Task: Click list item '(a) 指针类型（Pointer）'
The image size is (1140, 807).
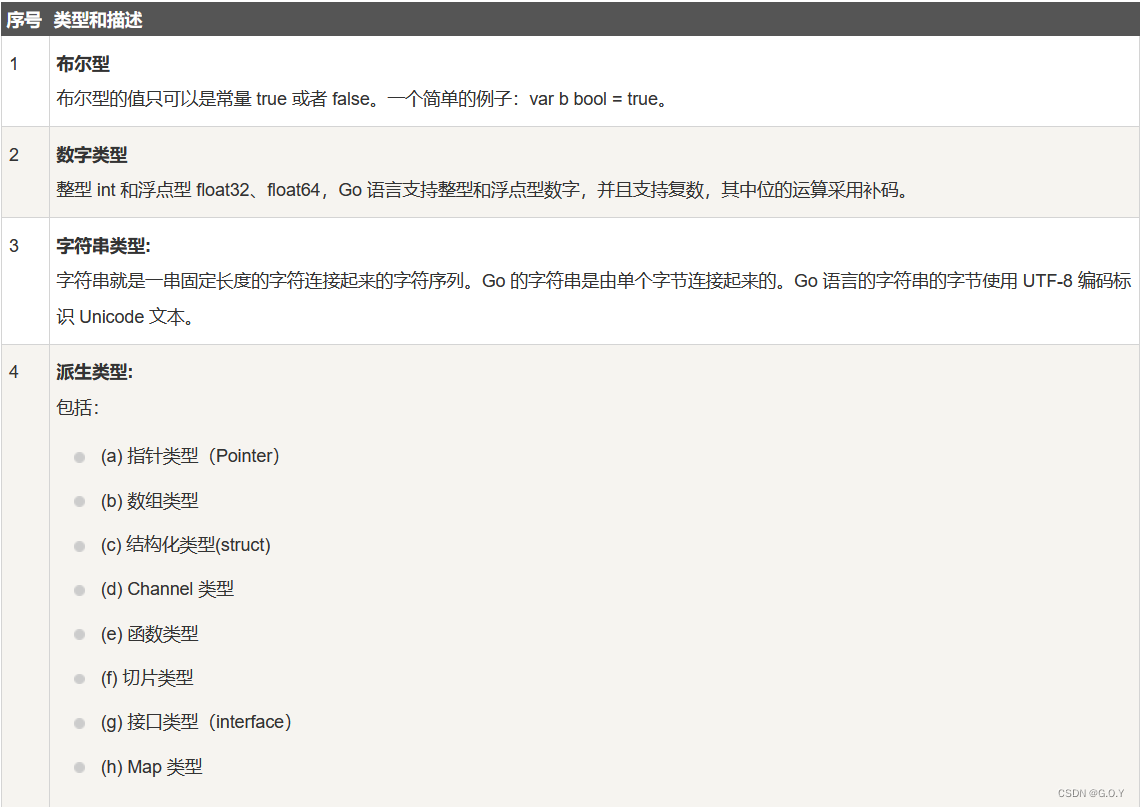Action: pyautogui.click(x=190, y=457)
